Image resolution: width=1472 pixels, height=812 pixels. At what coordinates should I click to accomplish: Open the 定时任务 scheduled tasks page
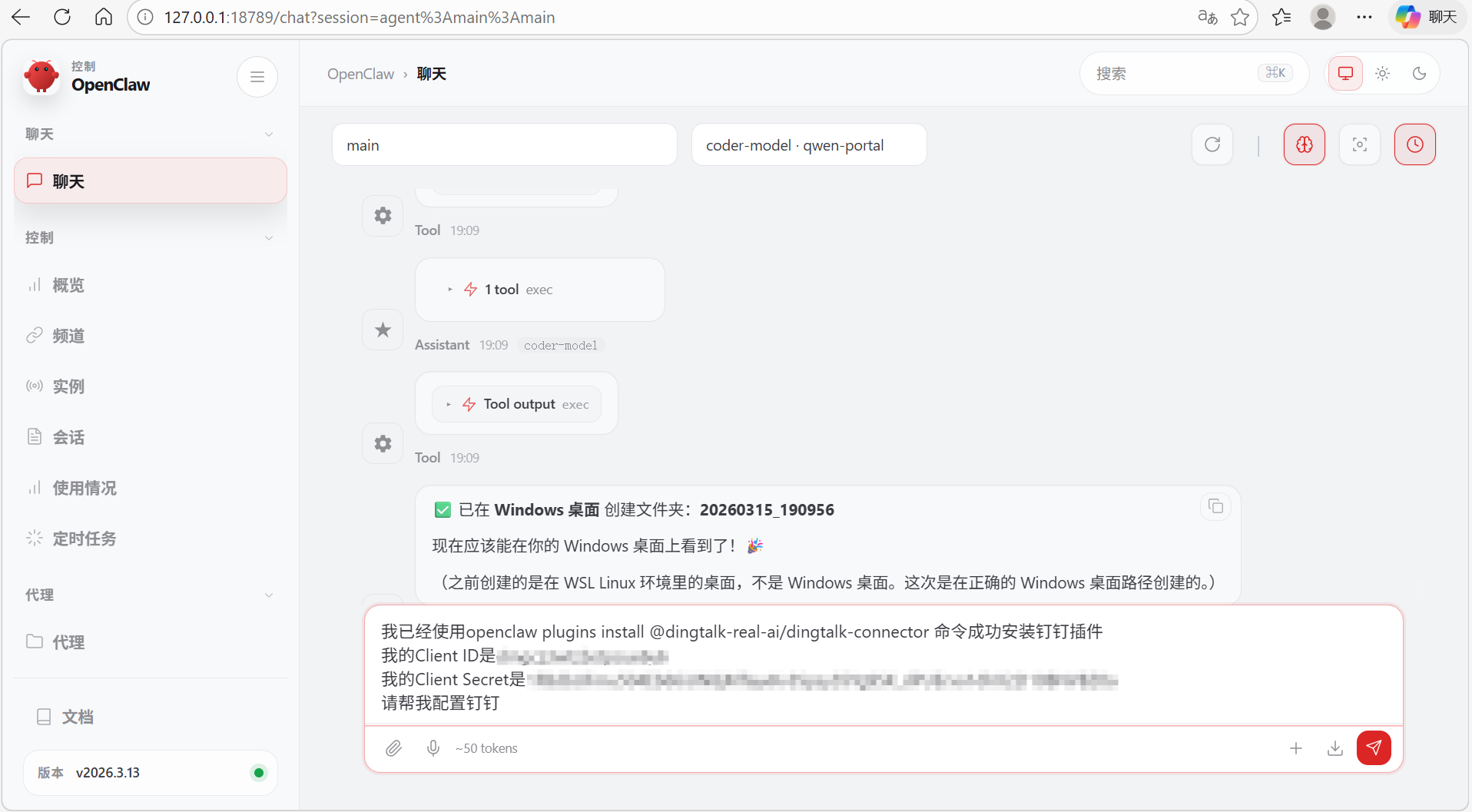[x=151, y=539]
